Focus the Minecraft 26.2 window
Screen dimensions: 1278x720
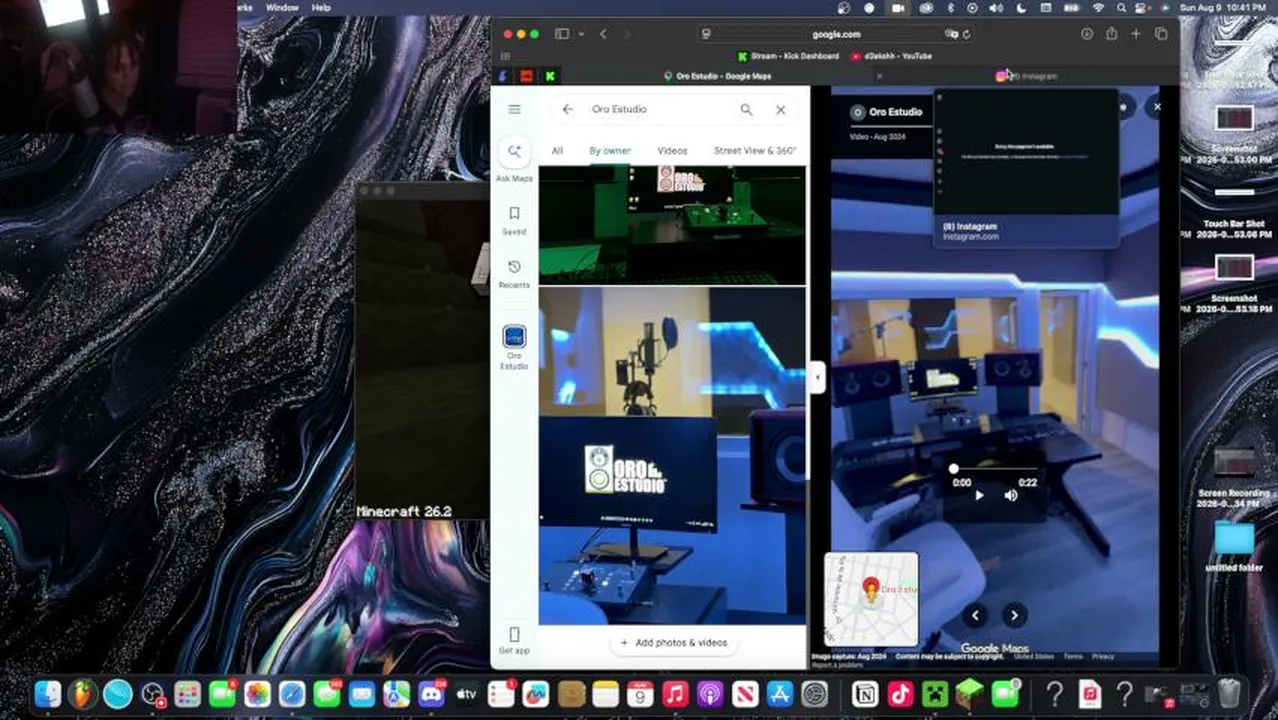click(x=423, y=350)
